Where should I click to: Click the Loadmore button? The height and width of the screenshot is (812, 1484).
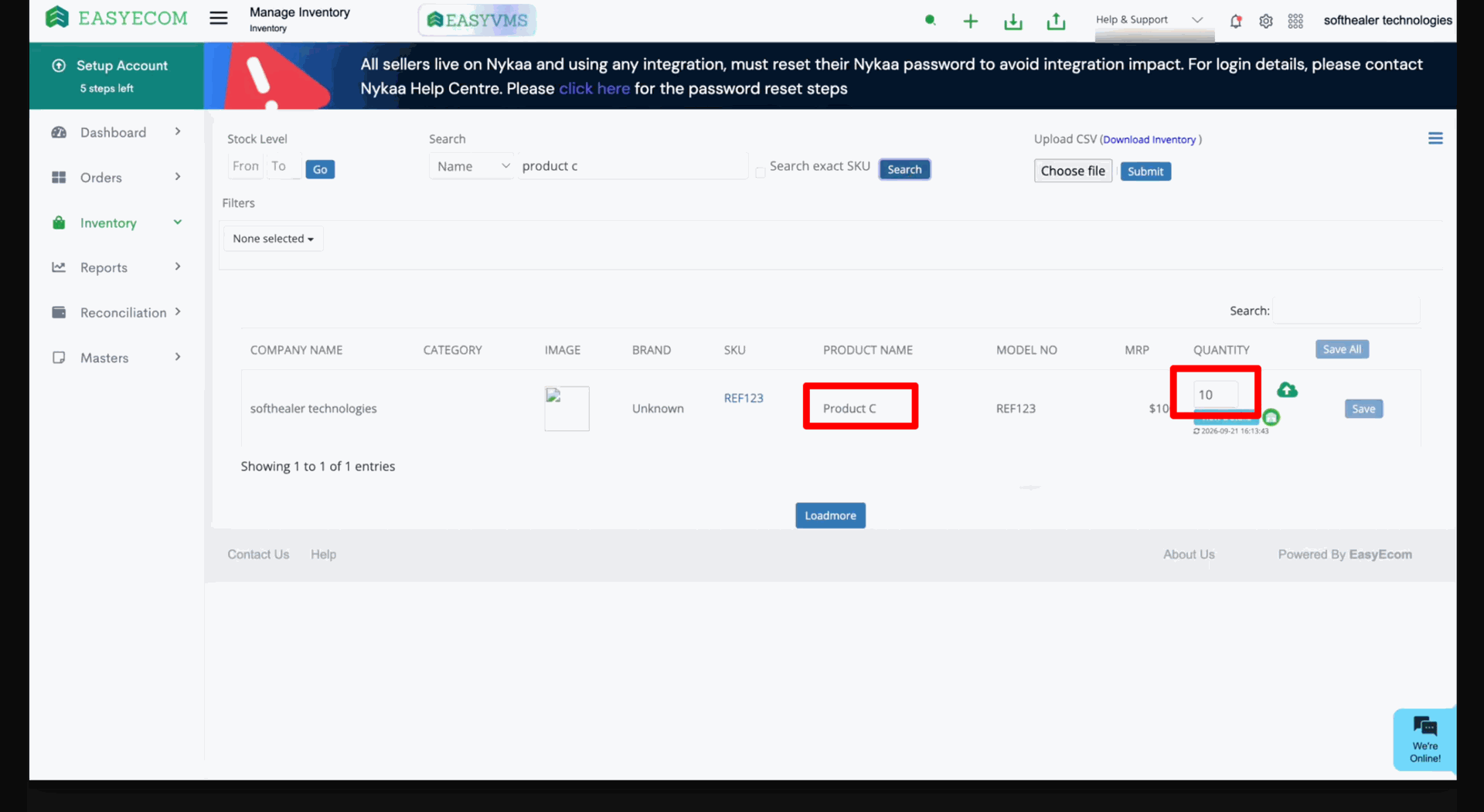click(x=830, y=515)
